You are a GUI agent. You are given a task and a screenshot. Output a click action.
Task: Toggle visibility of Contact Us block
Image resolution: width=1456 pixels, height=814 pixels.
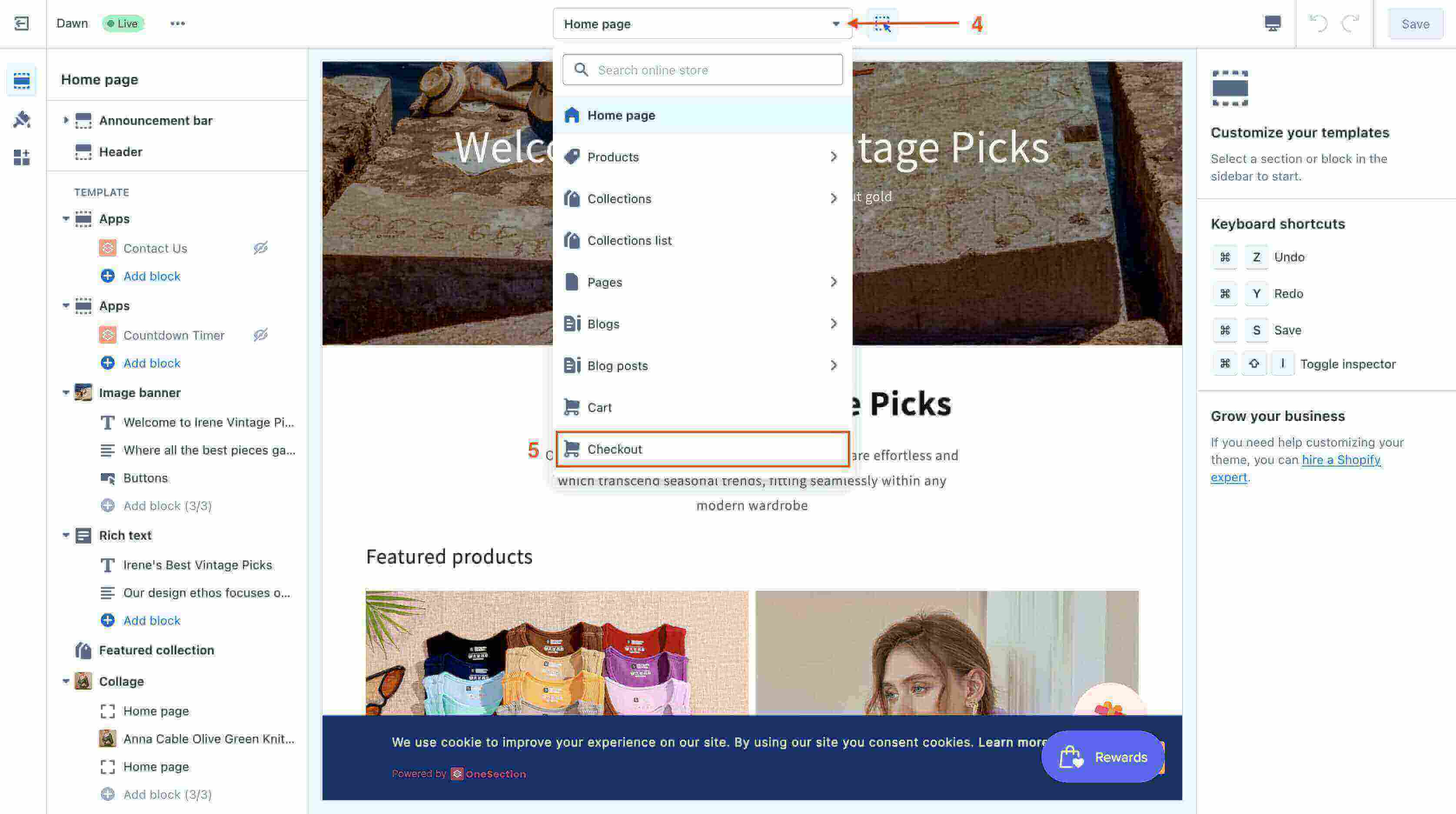pos(260,248)
